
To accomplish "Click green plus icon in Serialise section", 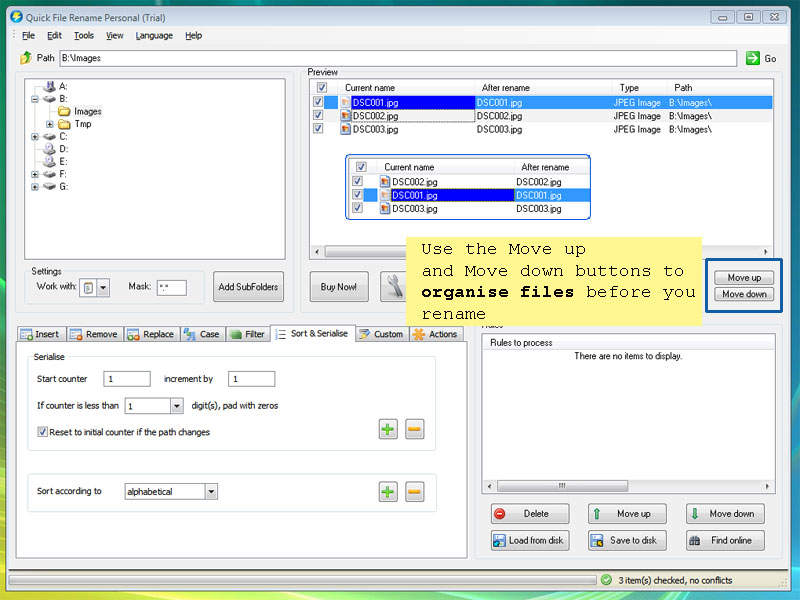I will 388,429.
